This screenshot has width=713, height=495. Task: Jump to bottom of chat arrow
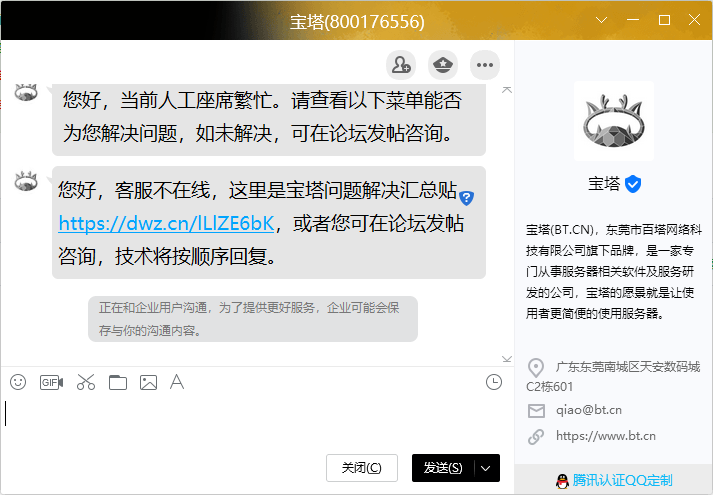coord(507,359)
